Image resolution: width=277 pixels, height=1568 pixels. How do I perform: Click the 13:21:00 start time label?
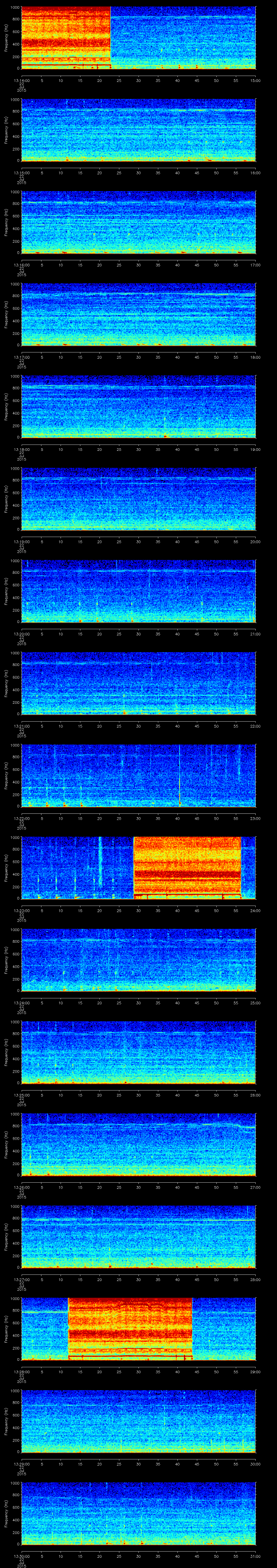click(x=21, y=726)
